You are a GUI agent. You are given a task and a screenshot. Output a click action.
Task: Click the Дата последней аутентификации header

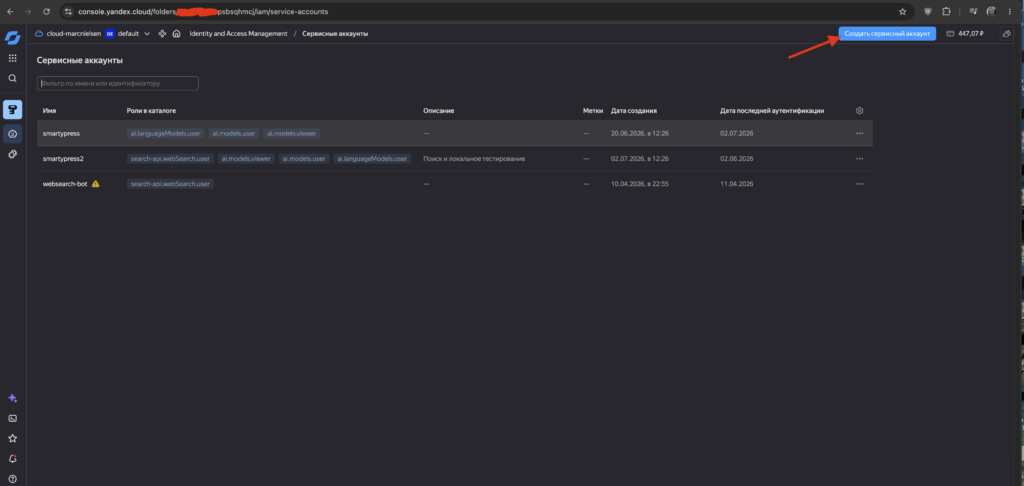[x=772, y=111]
